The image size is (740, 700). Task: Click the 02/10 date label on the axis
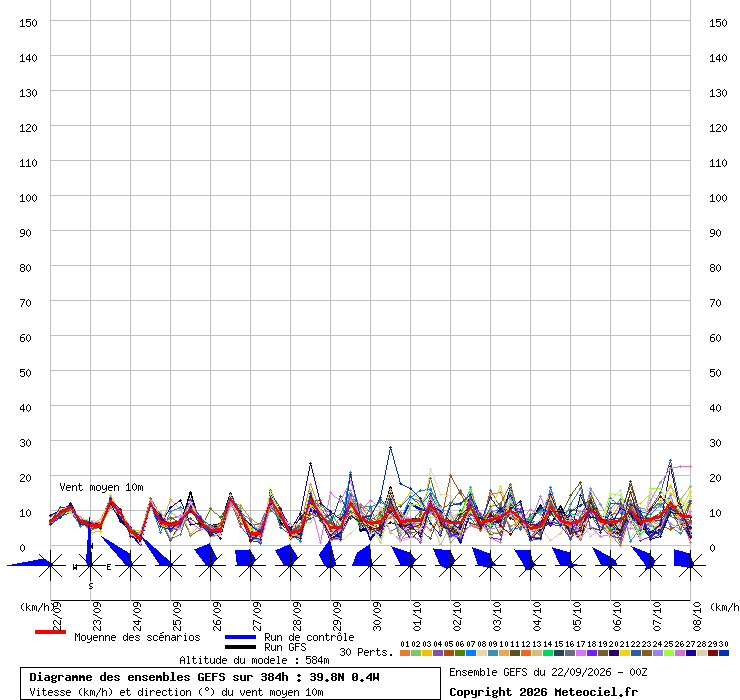[x=457, y=616]
